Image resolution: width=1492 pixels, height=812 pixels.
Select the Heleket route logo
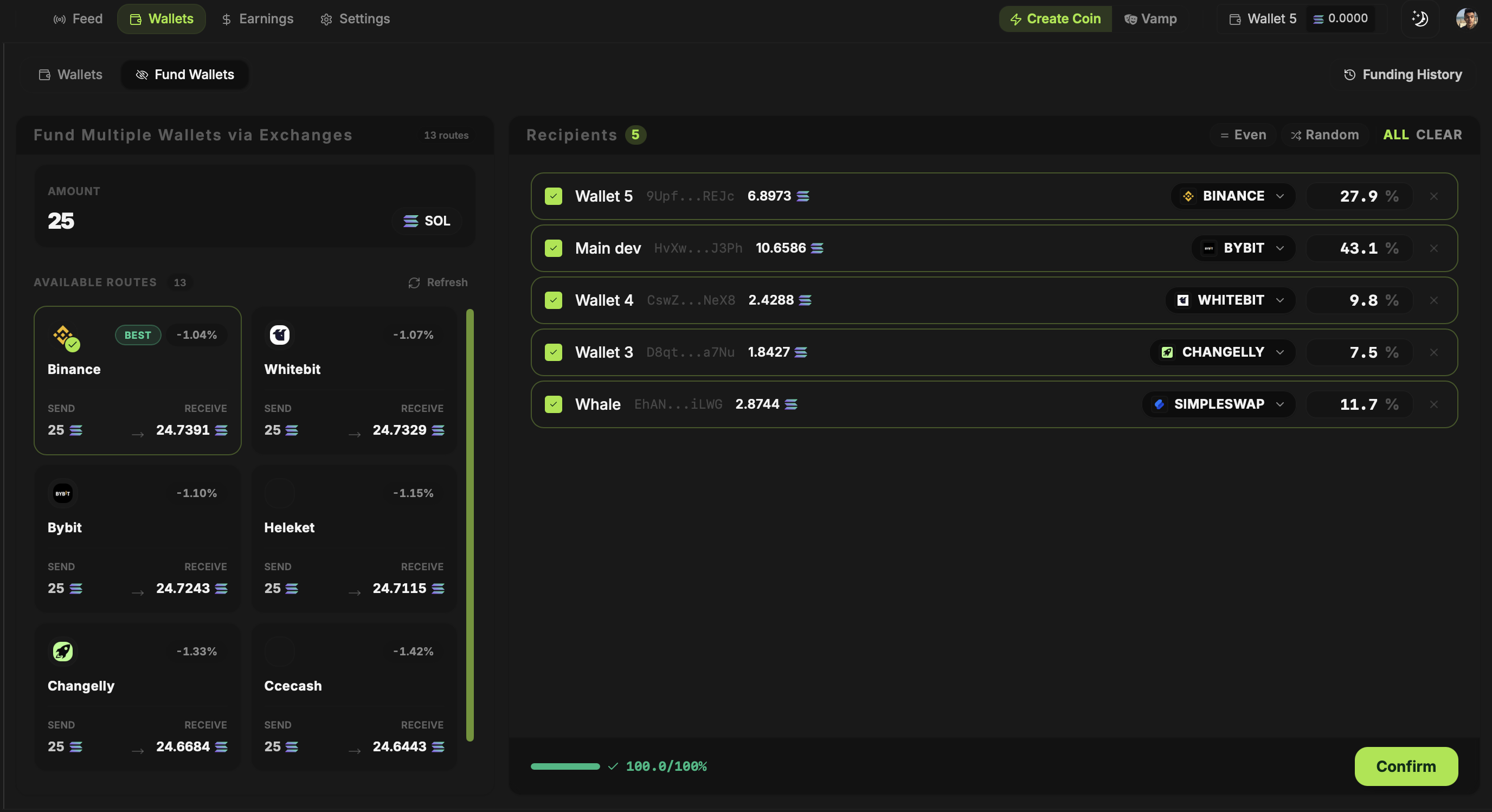(x=280, y=493)
